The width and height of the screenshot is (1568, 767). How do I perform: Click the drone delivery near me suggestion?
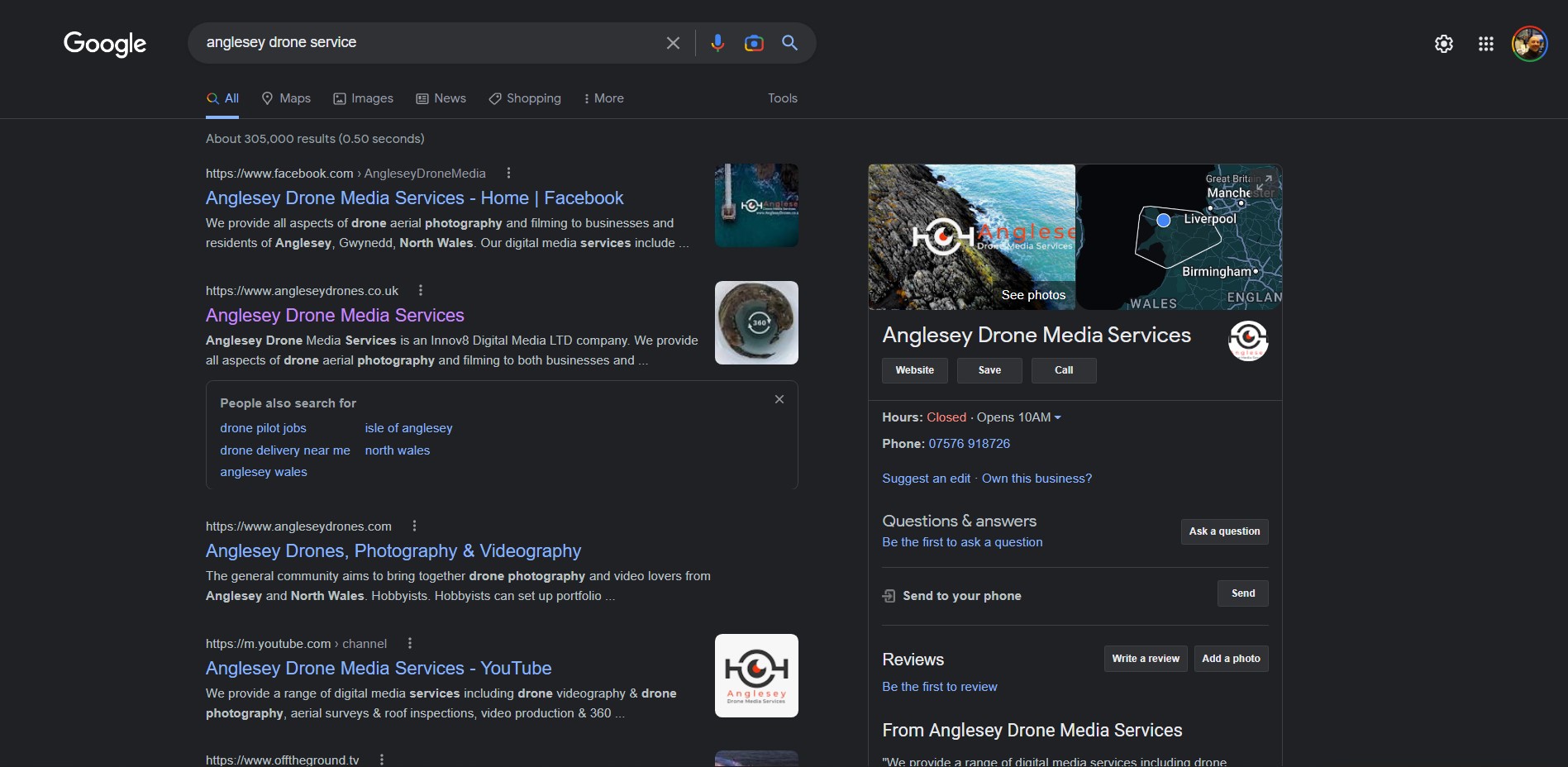pyautogui.click(x=285, y=450)
